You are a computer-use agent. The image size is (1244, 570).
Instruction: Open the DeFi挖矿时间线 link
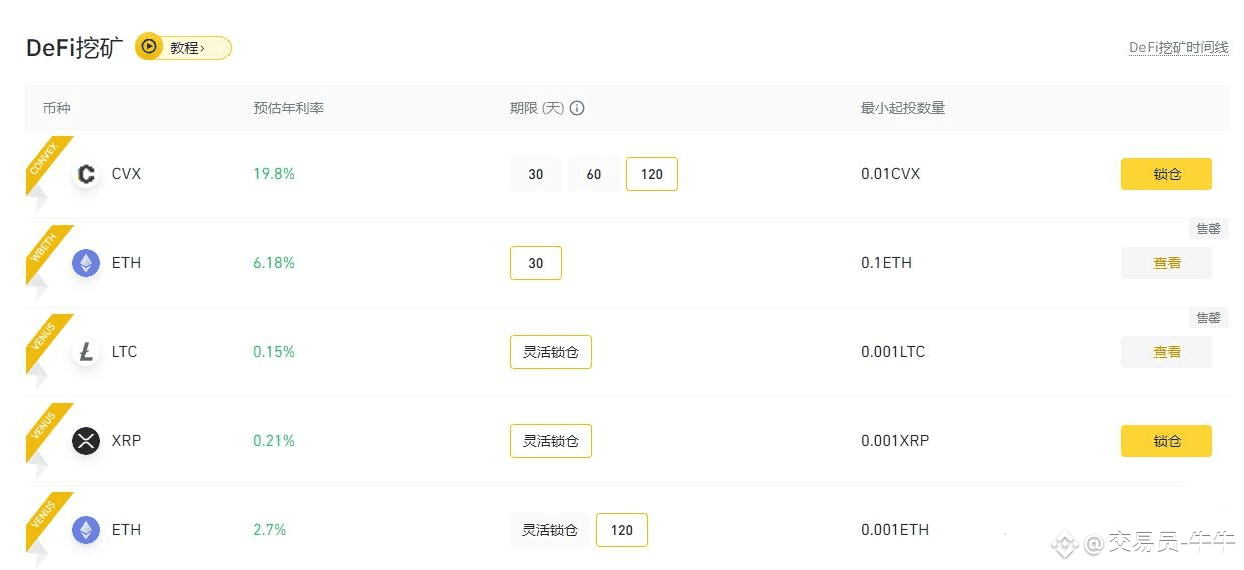1179,48
